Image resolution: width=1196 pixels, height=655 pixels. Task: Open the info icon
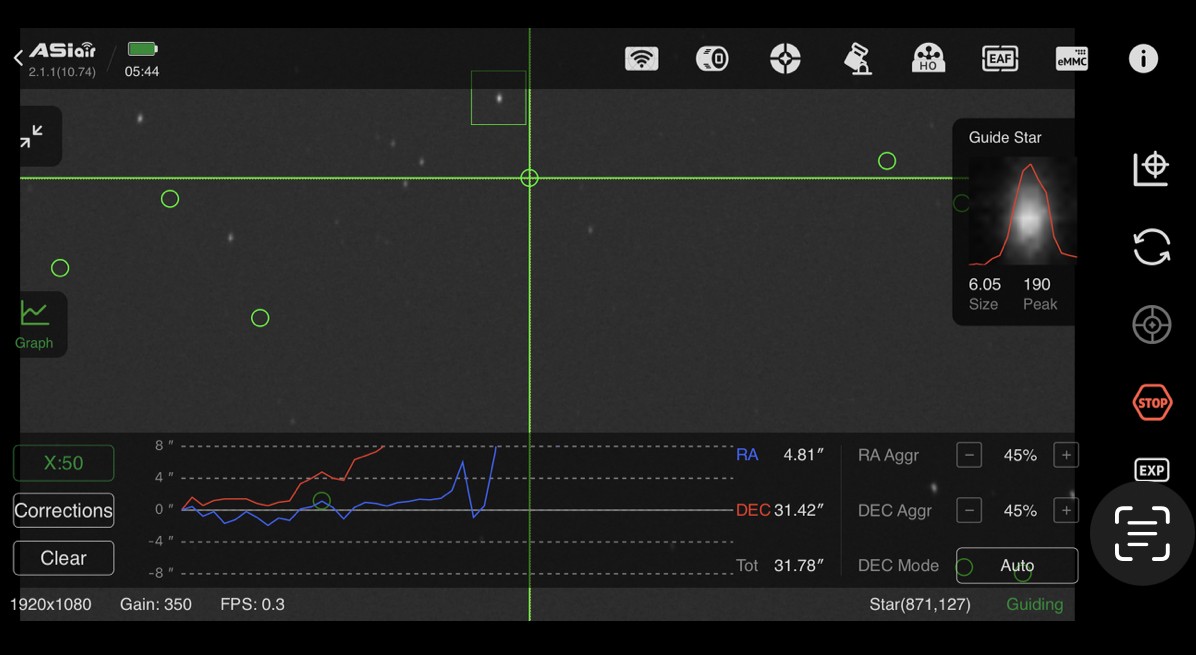pyautogui.click(x=1143, y=59)
